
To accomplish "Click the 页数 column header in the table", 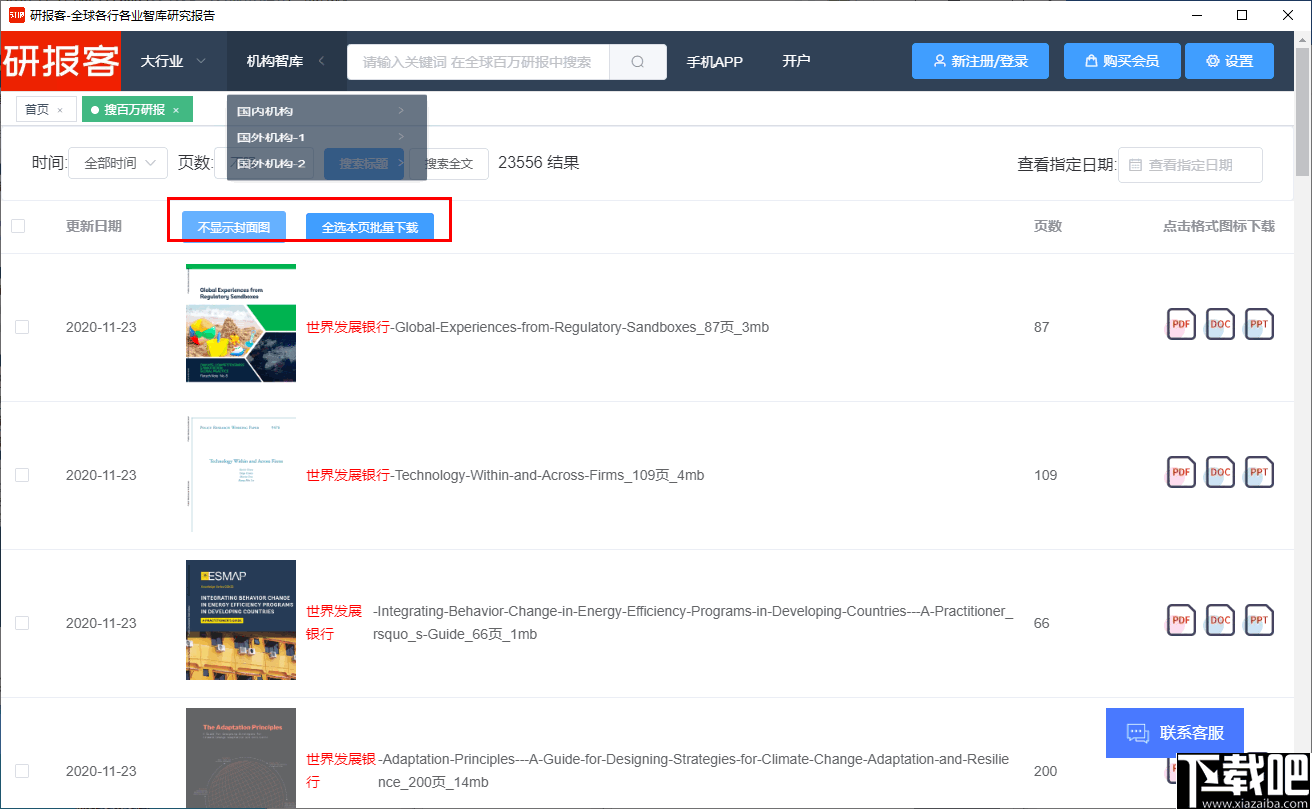I will pos(1048,226).
